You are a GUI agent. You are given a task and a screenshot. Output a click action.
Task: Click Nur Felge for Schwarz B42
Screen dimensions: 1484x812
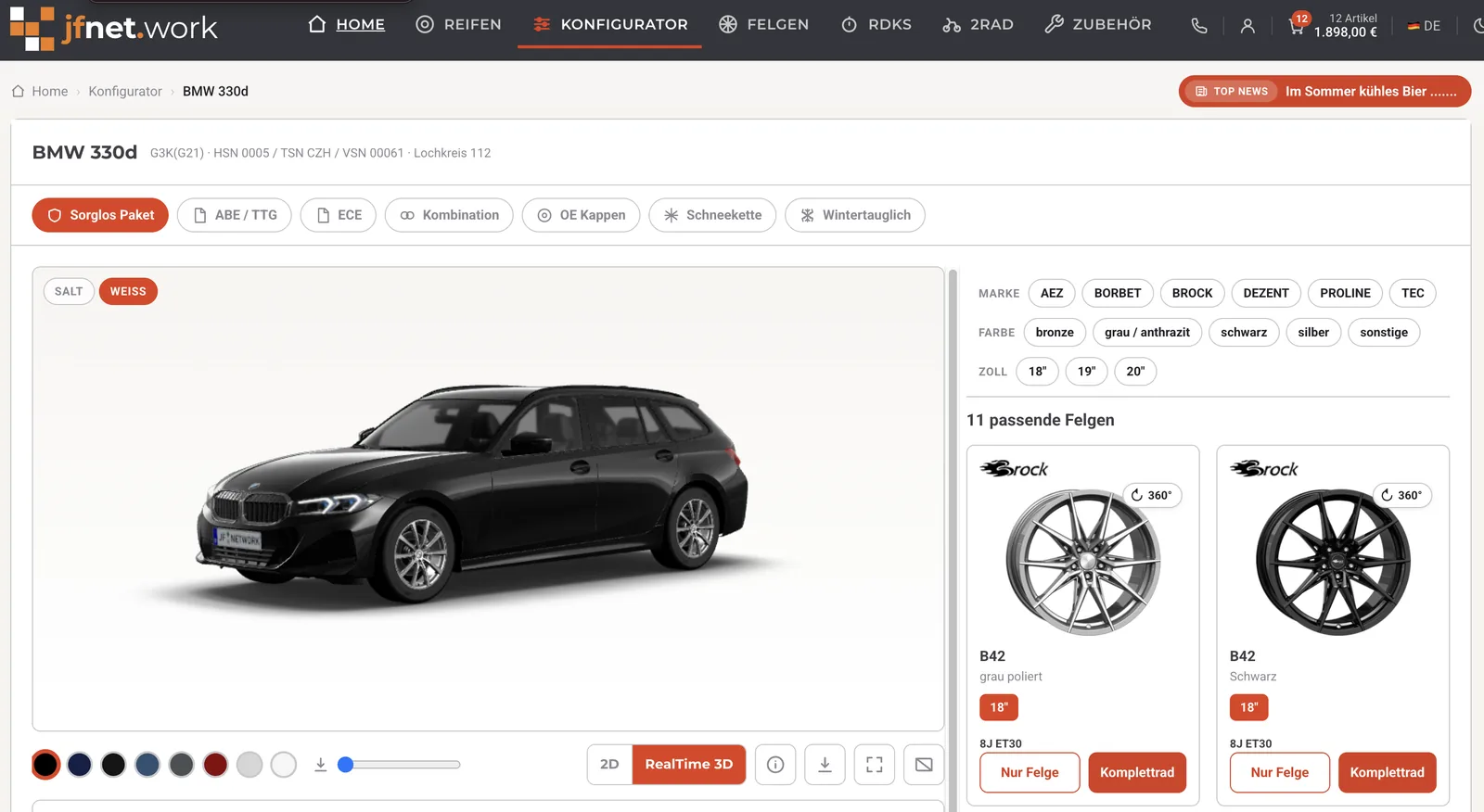1280,772
